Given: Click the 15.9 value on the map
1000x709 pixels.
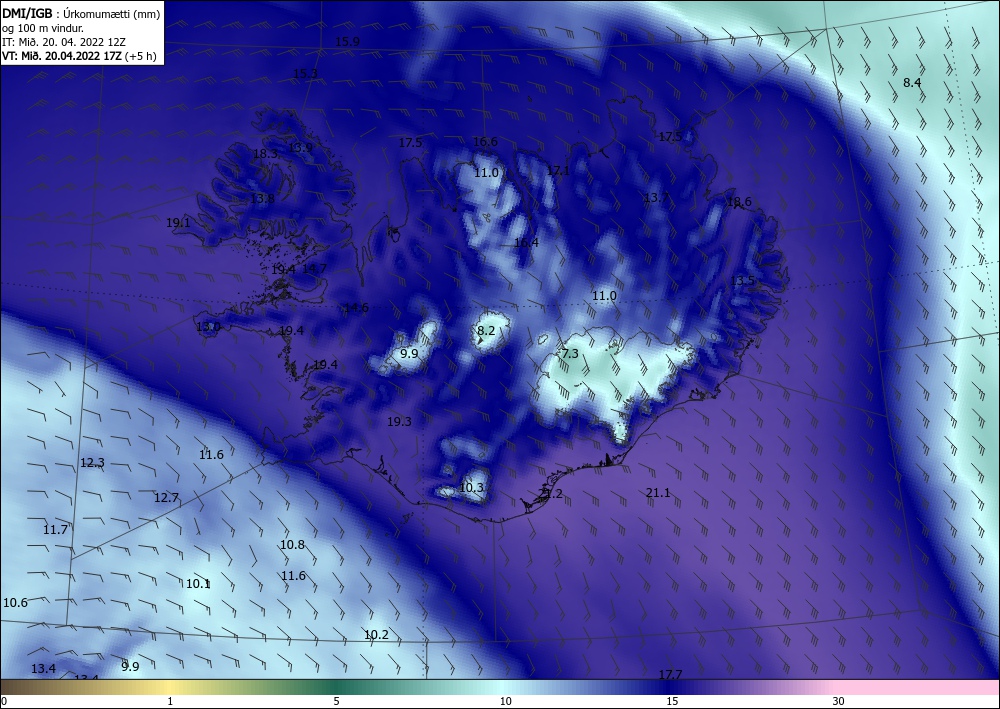Looking at the screenshot, I should point(348,41).
